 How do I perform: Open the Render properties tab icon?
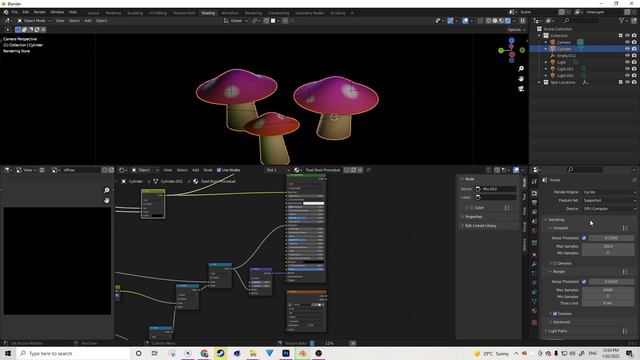coord(534,193)
